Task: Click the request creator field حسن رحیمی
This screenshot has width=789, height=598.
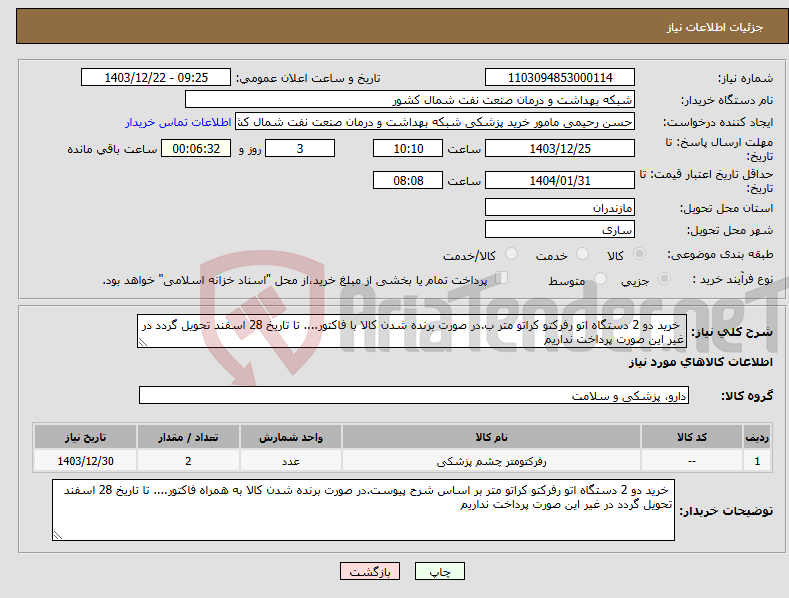Action: pos(435,122)
